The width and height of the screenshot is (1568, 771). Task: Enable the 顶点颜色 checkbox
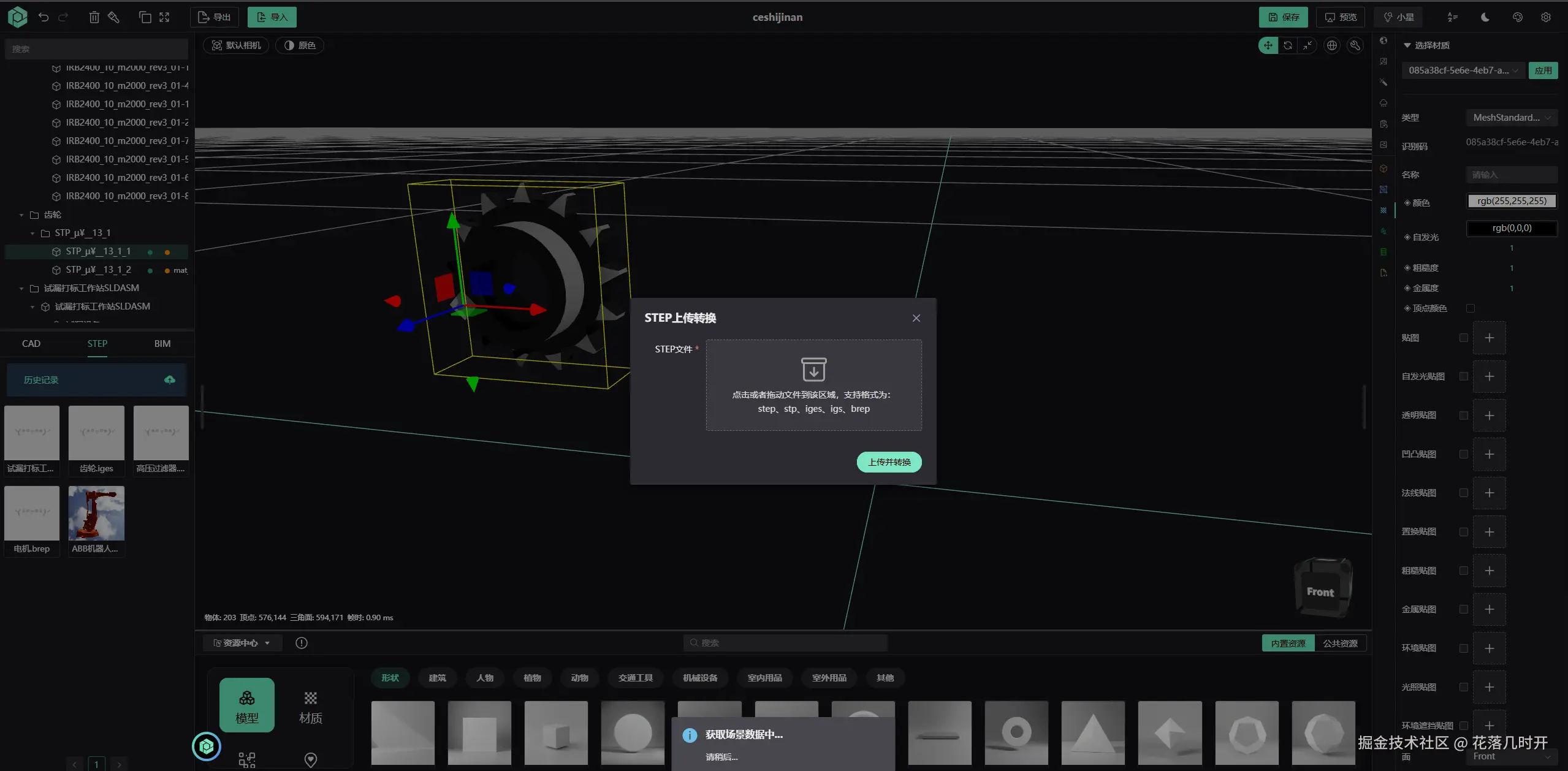(x=1470, y=308)
